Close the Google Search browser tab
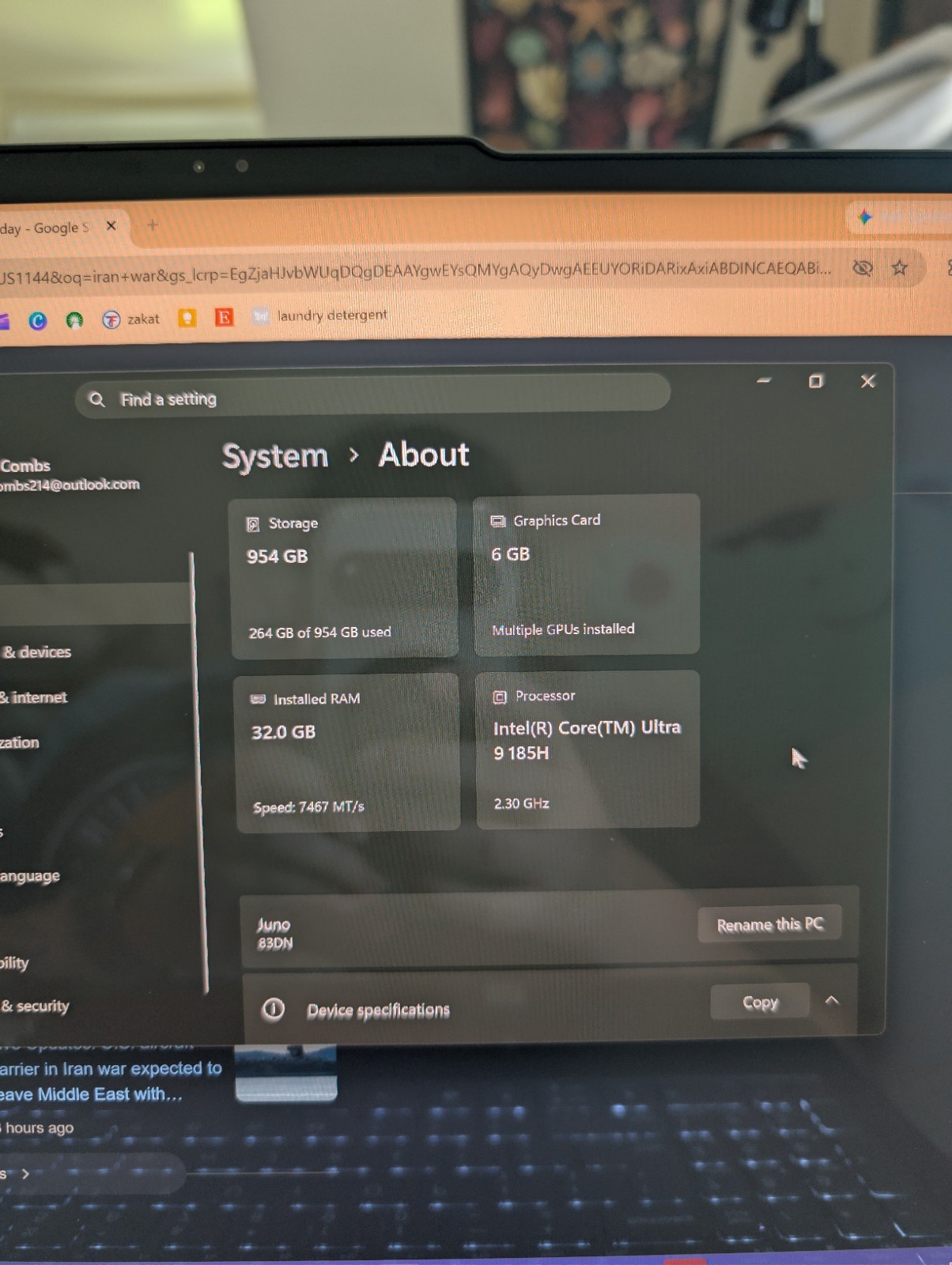The width and height of the screenshot is (952, 1265). [x=111, y=225]
